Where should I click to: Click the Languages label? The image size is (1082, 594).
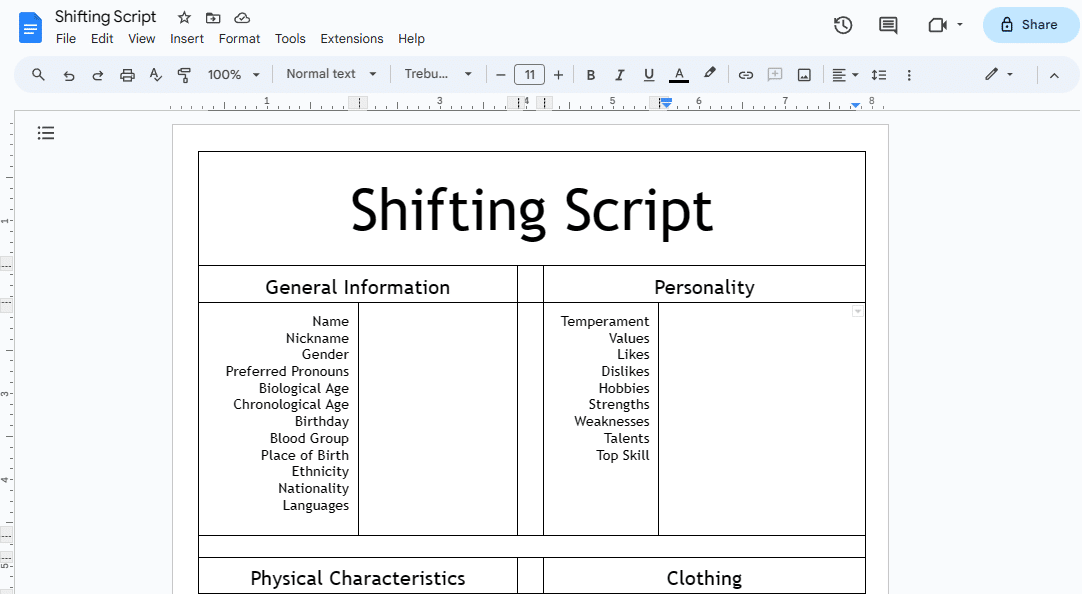(x=315, y=506)
